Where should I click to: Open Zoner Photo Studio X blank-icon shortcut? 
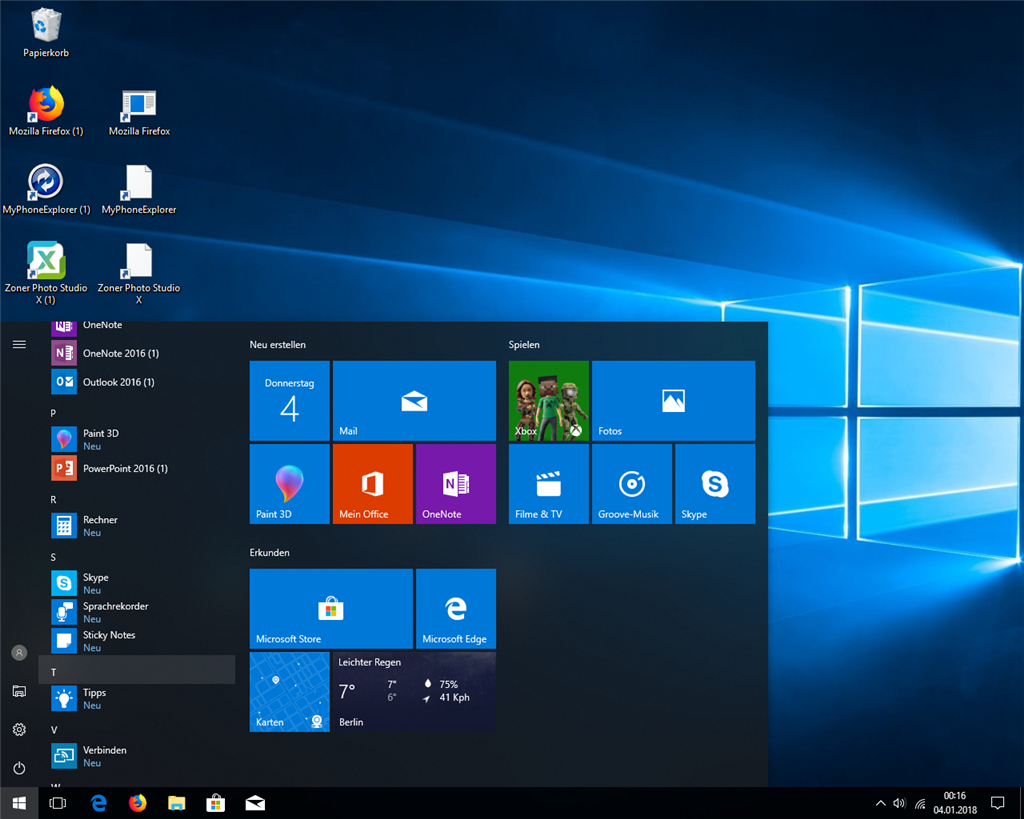(x=138, y=273)
